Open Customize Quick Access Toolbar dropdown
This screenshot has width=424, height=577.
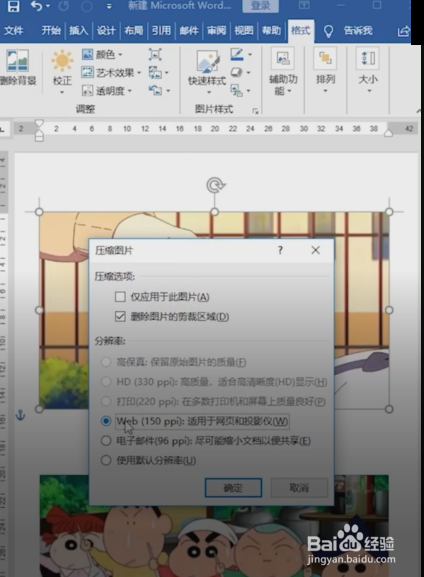click(109, 6)
